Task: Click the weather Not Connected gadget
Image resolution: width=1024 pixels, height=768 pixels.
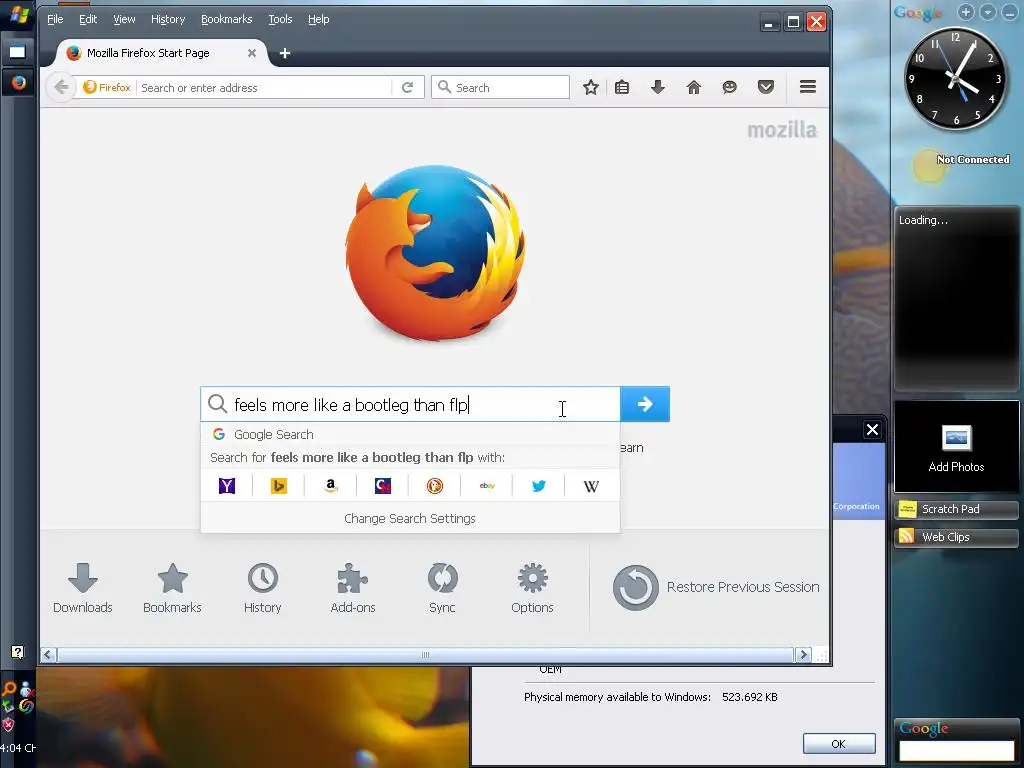Action: [x=961, y=163]
